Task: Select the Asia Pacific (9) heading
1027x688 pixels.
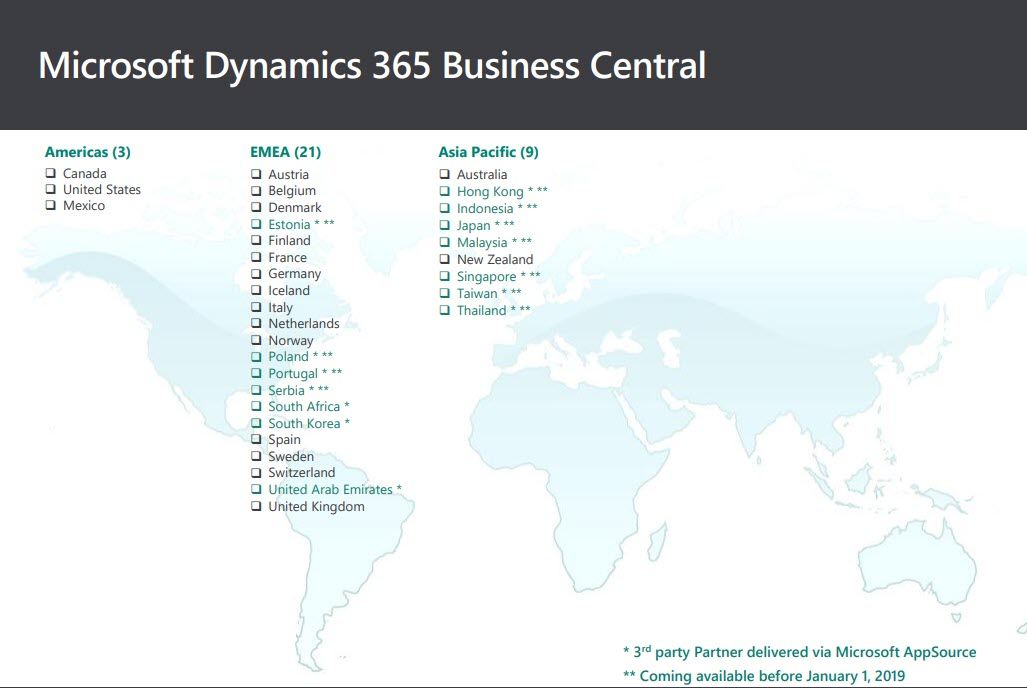Action: pyautogui.click(x=486, y=151)
